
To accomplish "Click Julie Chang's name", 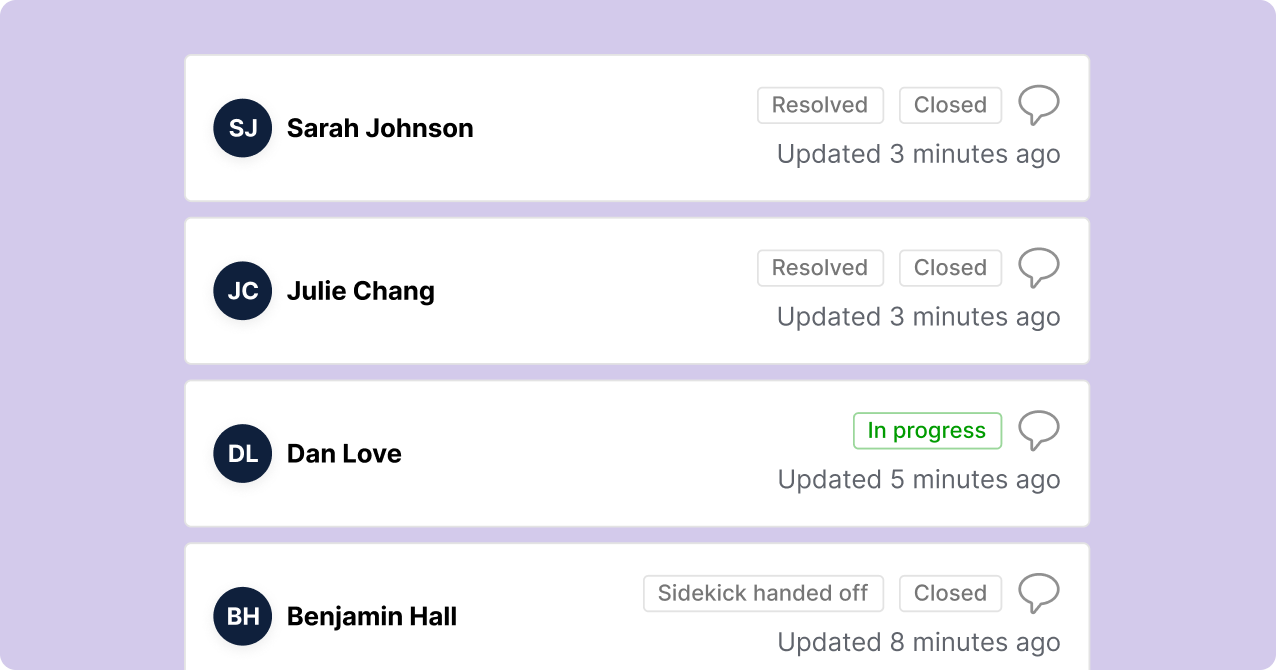I will 360,291.
